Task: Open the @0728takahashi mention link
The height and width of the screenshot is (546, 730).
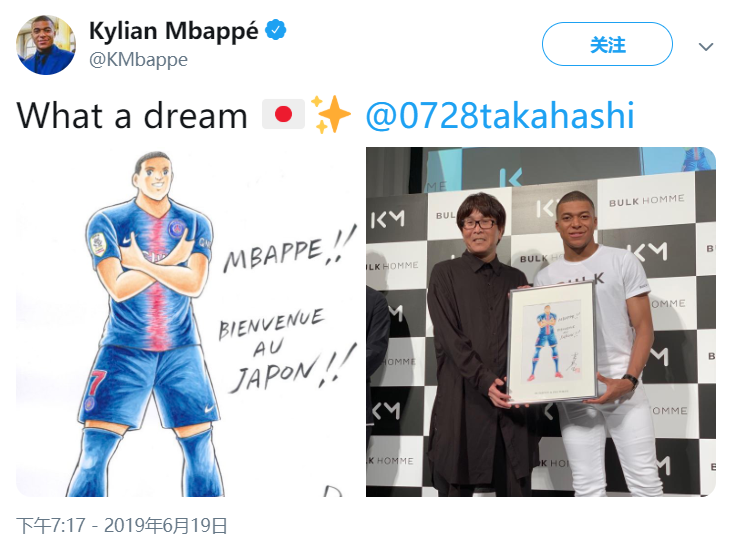Action: pos(500,116)
